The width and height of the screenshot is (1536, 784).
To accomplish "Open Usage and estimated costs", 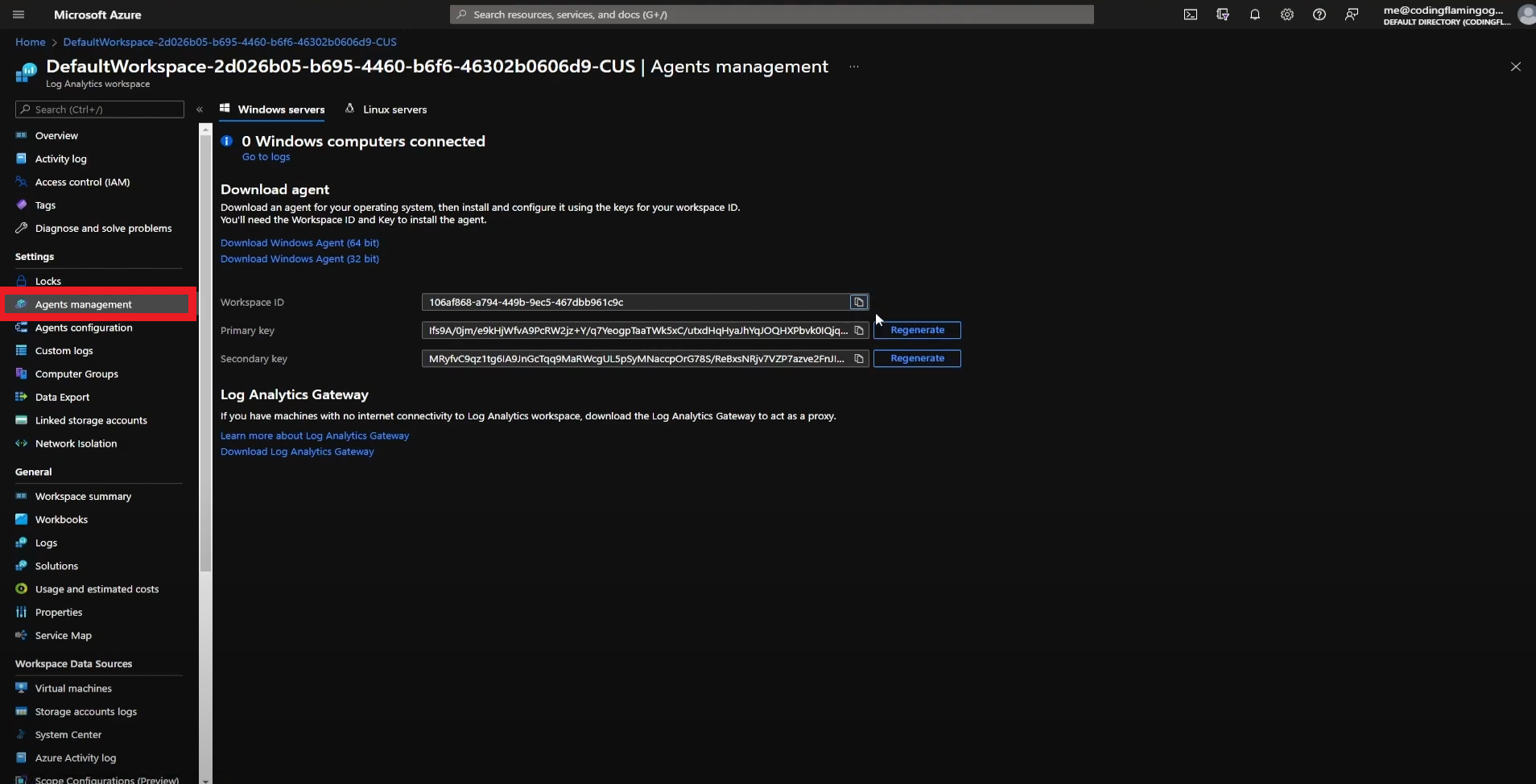I will pyautogui.click(x=98, y=589).
